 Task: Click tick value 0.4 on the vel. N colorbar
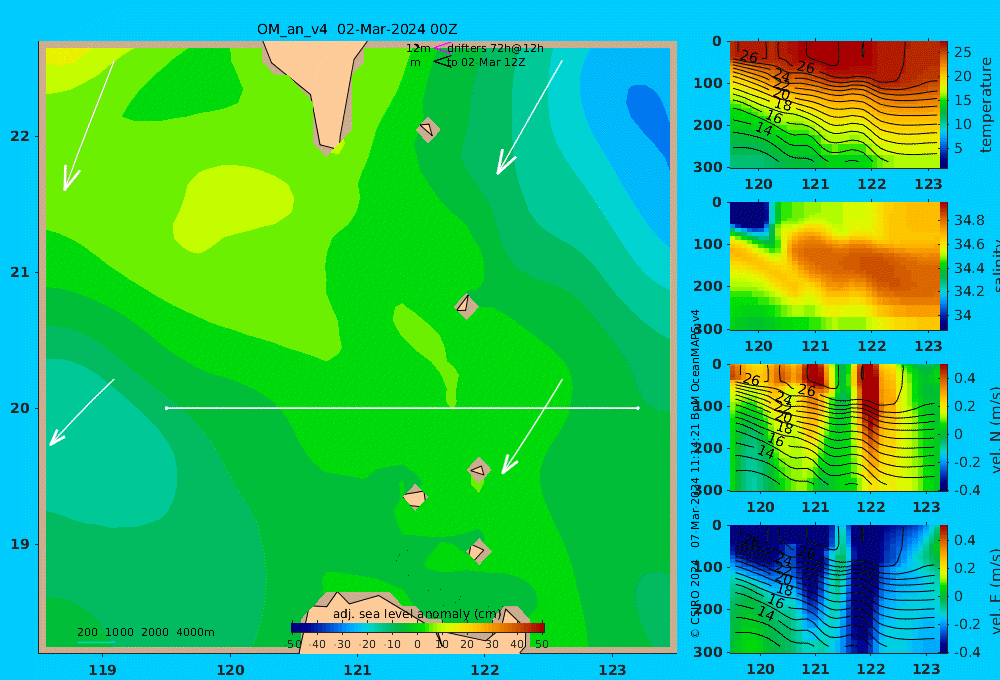(964, 378)
